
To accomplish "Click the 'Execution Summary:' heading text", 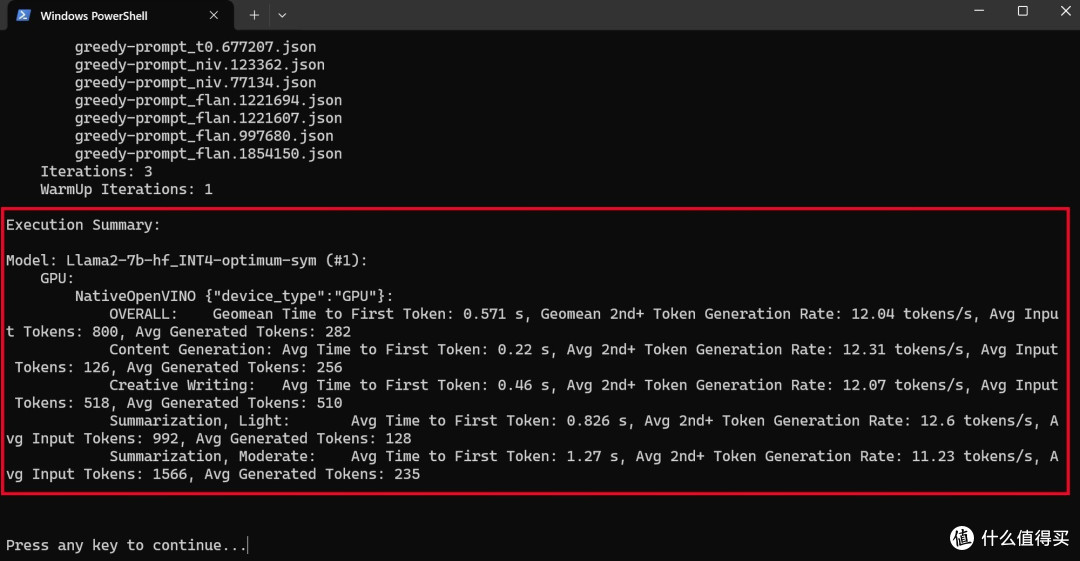I will (83, 225).
